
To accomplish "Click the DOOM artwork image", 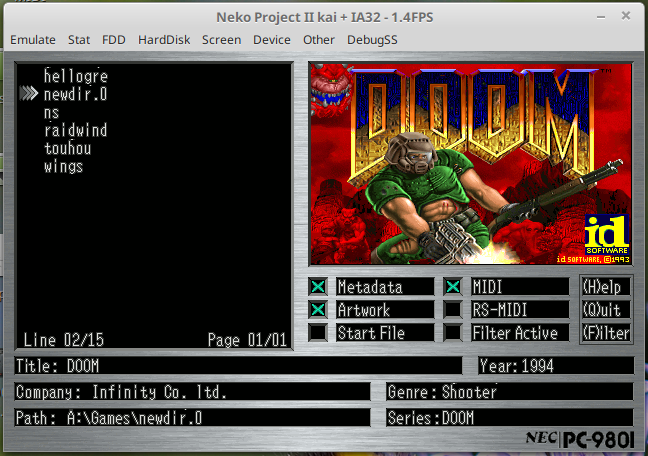I will coord(471,164).
